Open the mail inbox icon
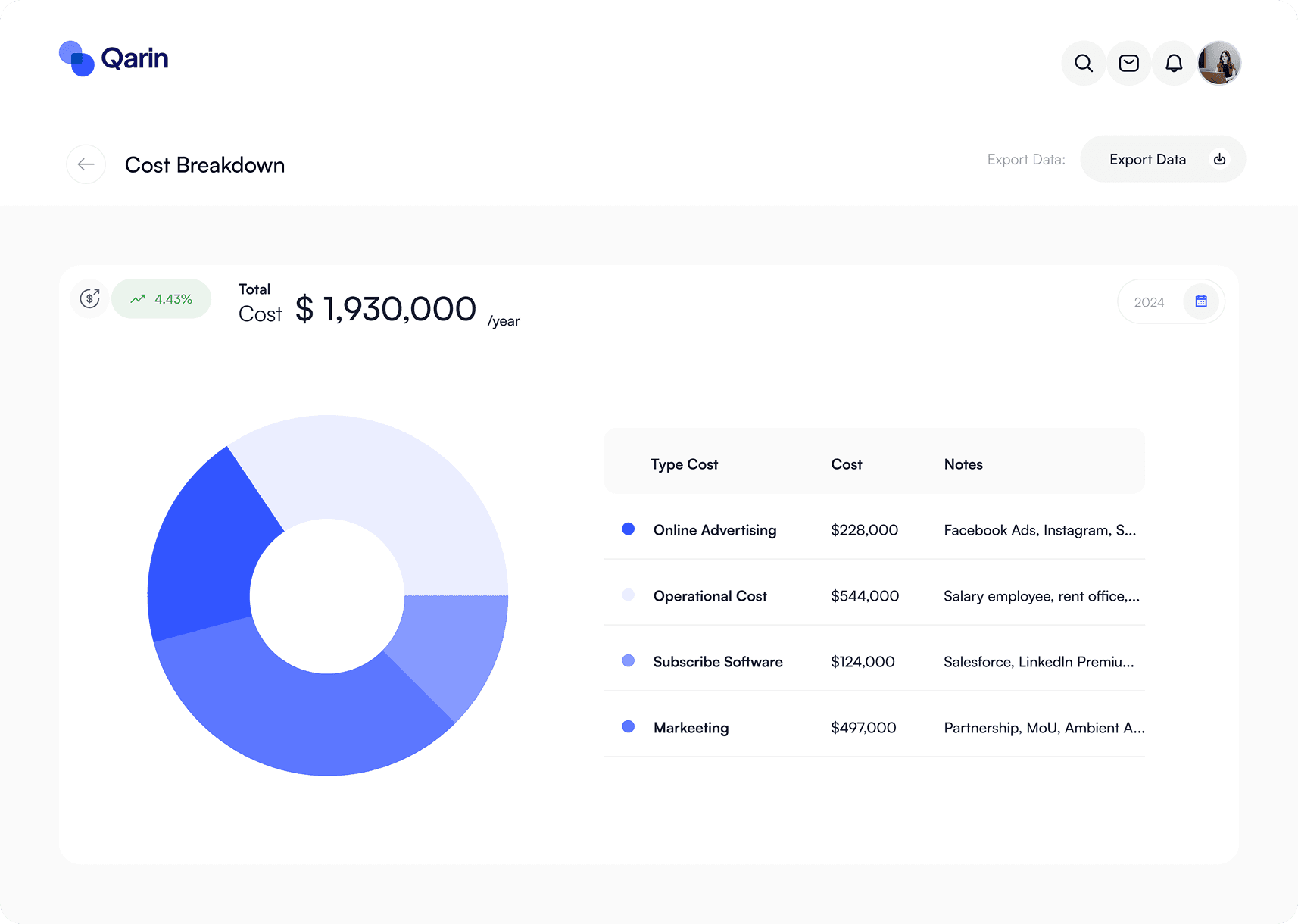This screenshot has height=924, width=1298. [x=1128, y=63]
